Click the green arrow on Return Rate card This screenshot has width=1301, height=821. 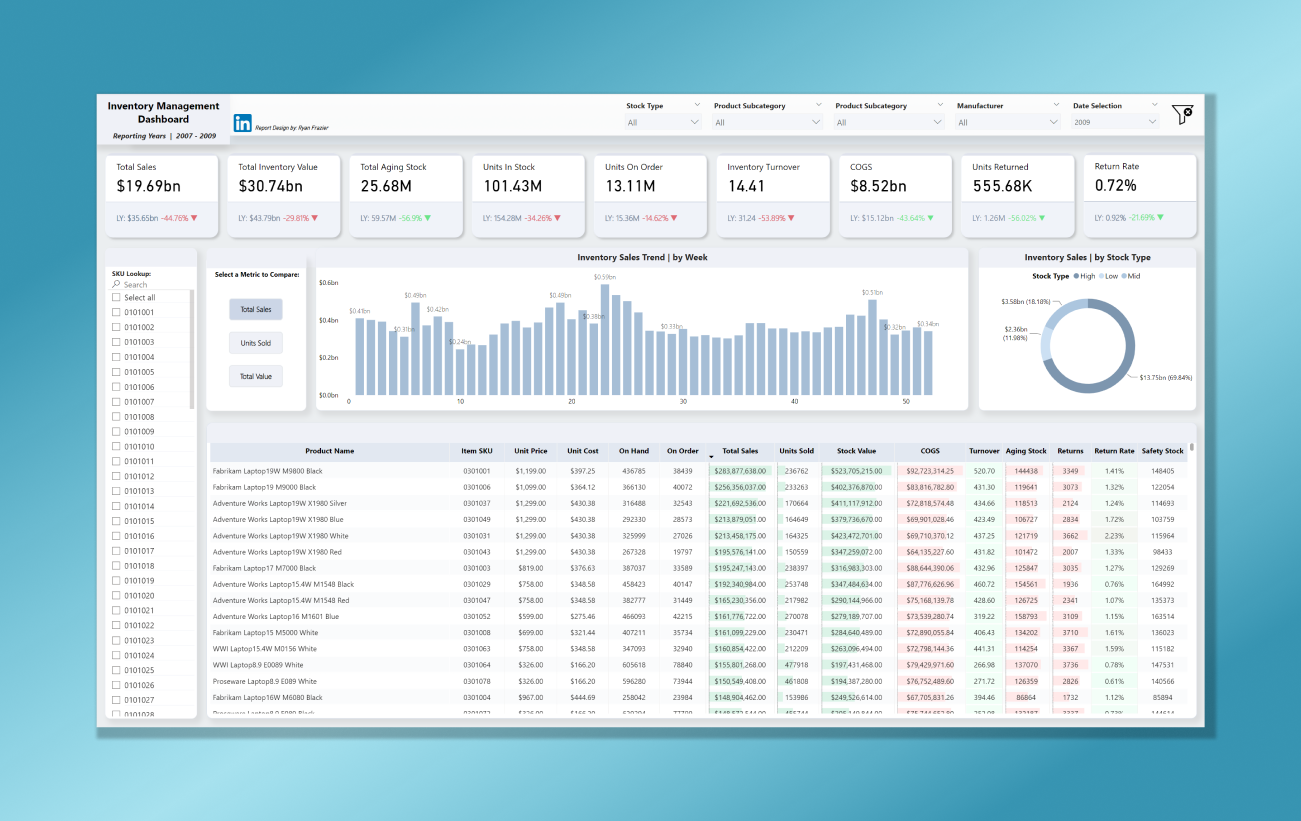[x=1158, y=217]
